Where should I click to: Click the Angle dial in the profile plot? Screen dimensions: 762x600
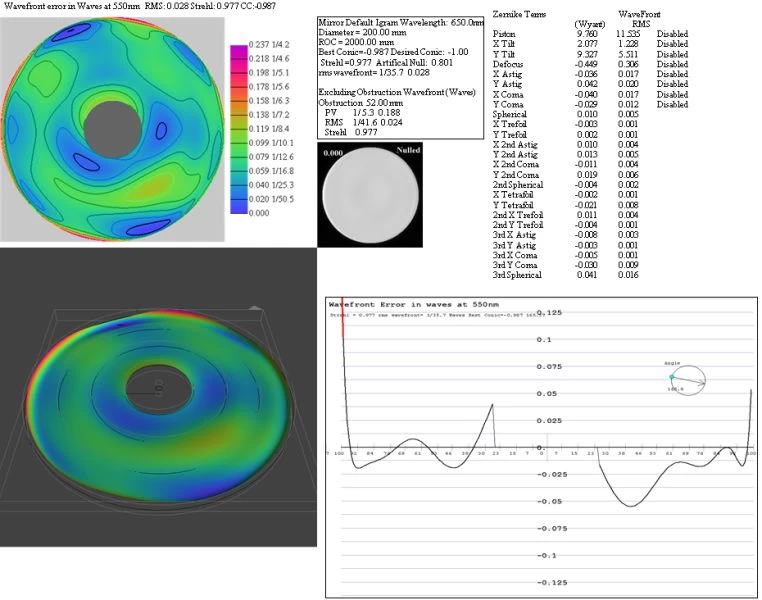coord(689,378)
